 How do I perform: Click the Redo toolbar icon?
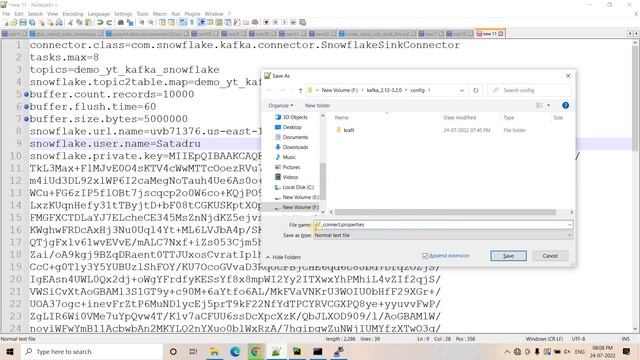(109, 22)
